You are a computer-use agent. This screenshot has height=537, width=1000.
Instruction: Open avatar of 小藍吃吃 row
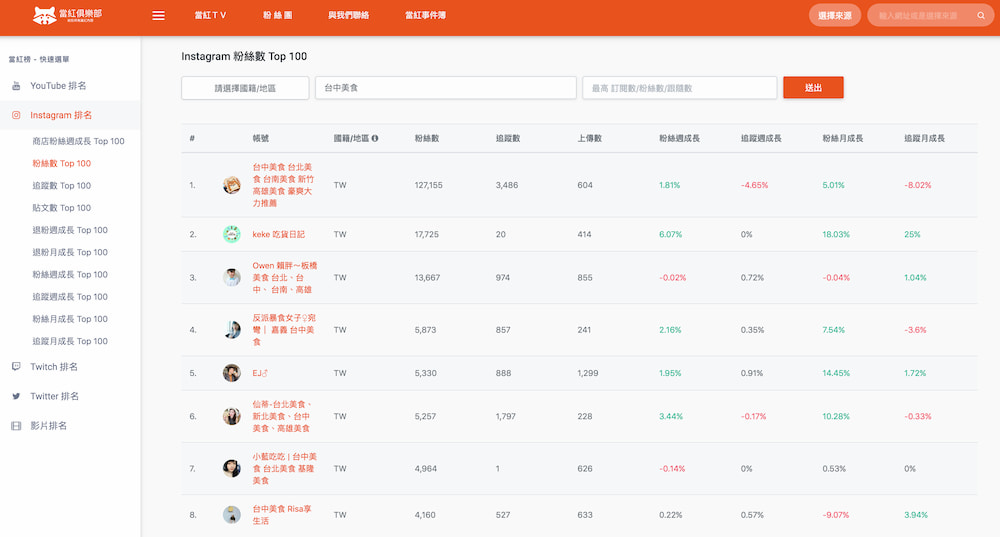[x=232, y=469]
